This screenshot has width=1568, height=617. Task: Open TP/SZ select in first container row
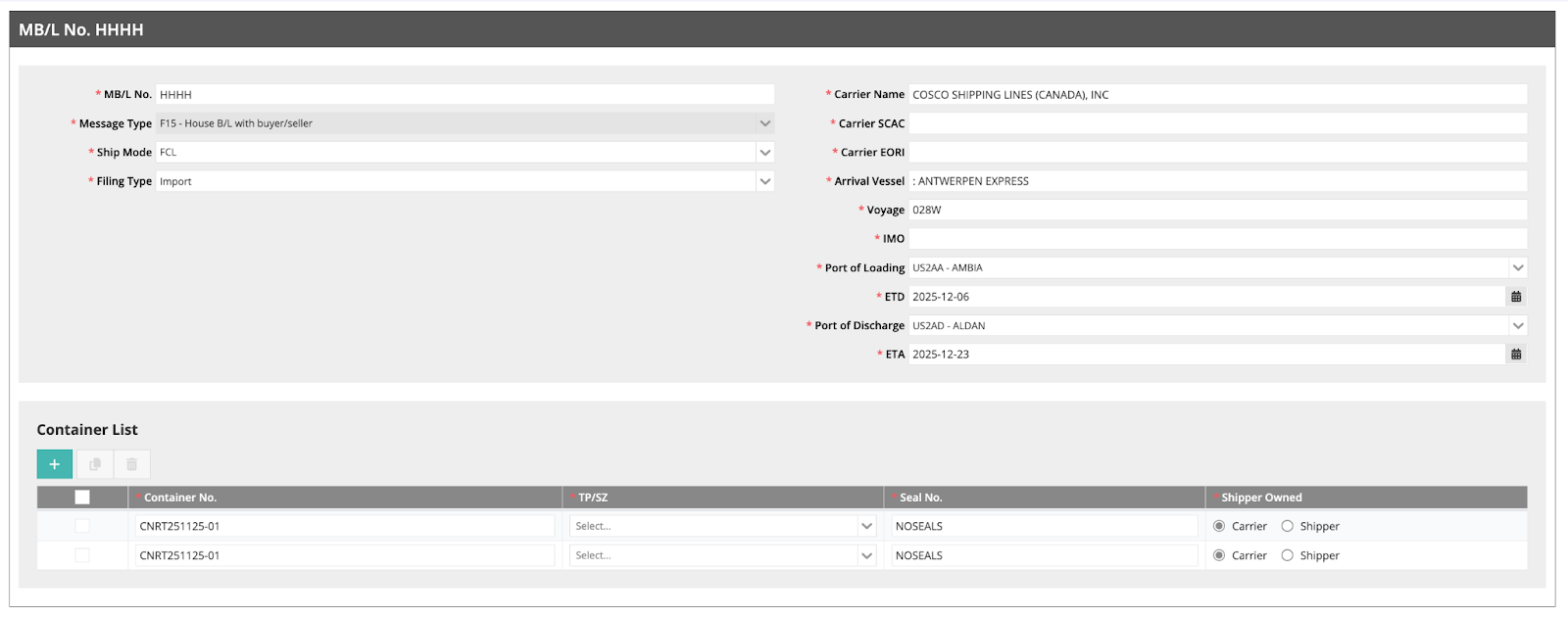point(722,526)
